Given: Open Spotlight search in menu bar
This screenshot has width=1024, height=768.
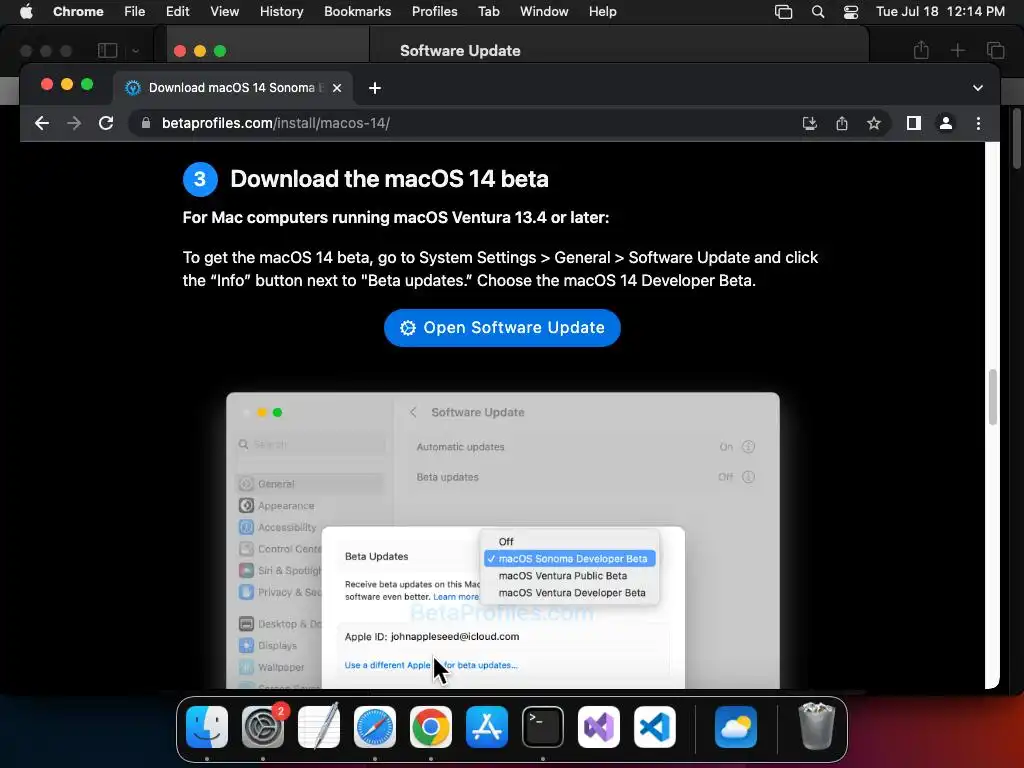Looking at the screenshot, I should 818,12.
